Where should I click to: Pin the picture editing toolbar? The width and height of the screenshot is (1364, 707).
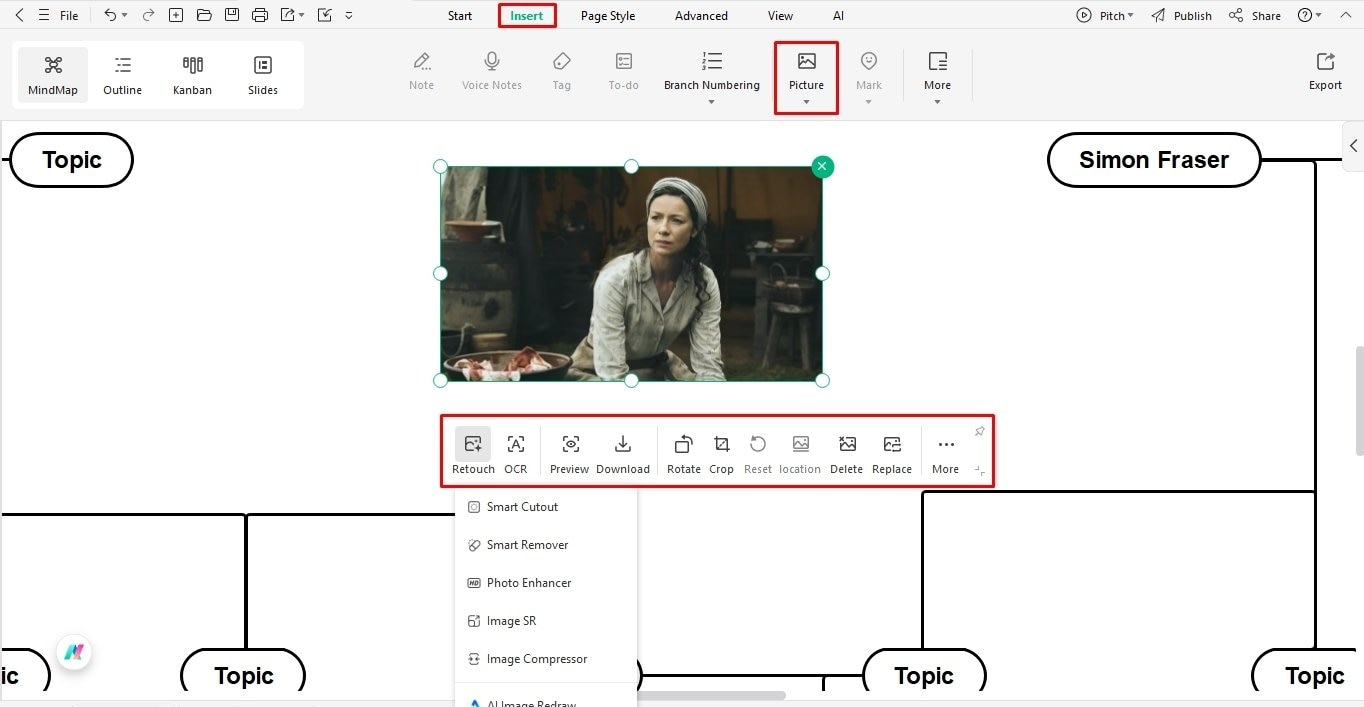979,430
